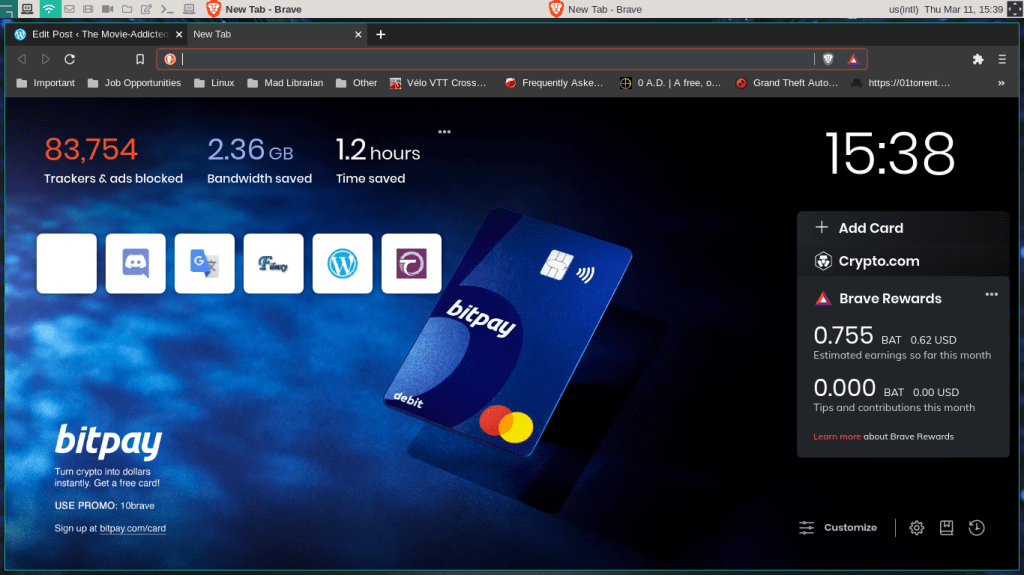Open the Linux bookmarks folder
This screenshot has height=575, width=1024.
(x=214, y=83)
